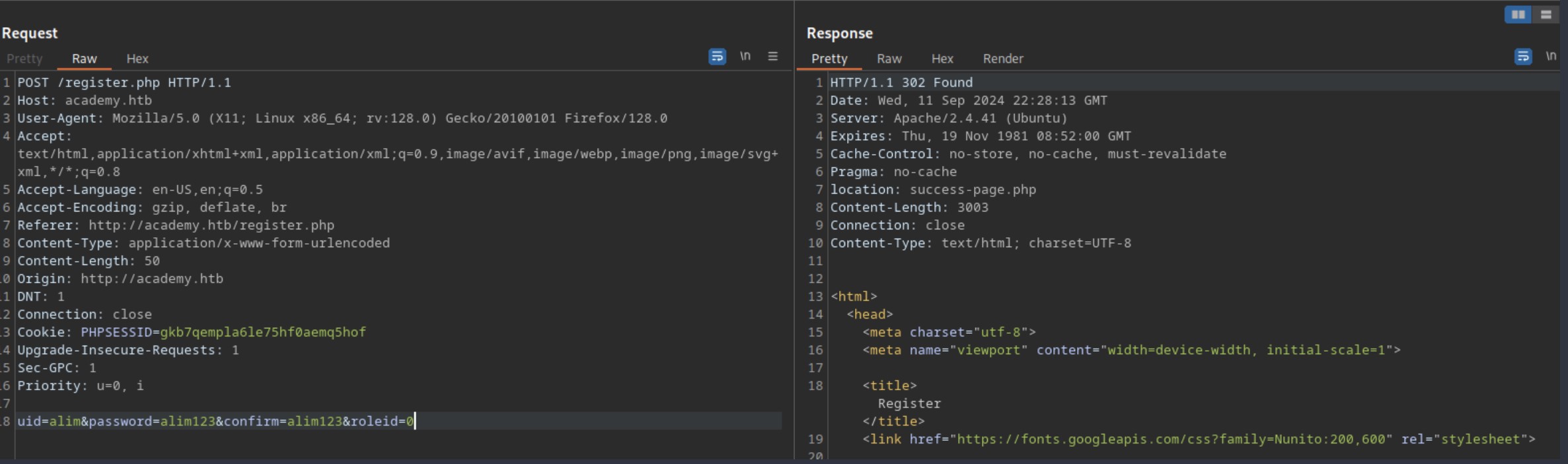Open the Response Hex tab
This screenshot has width=1568, height=464.
942,59
